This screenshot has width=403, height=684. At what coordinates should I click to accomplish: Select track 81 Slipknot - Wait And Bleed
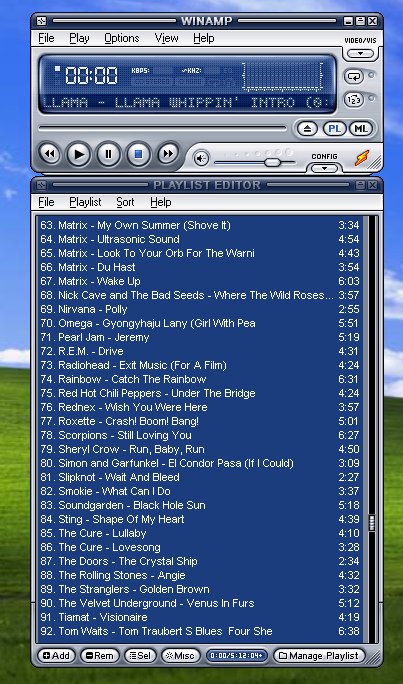coord(200,477)
